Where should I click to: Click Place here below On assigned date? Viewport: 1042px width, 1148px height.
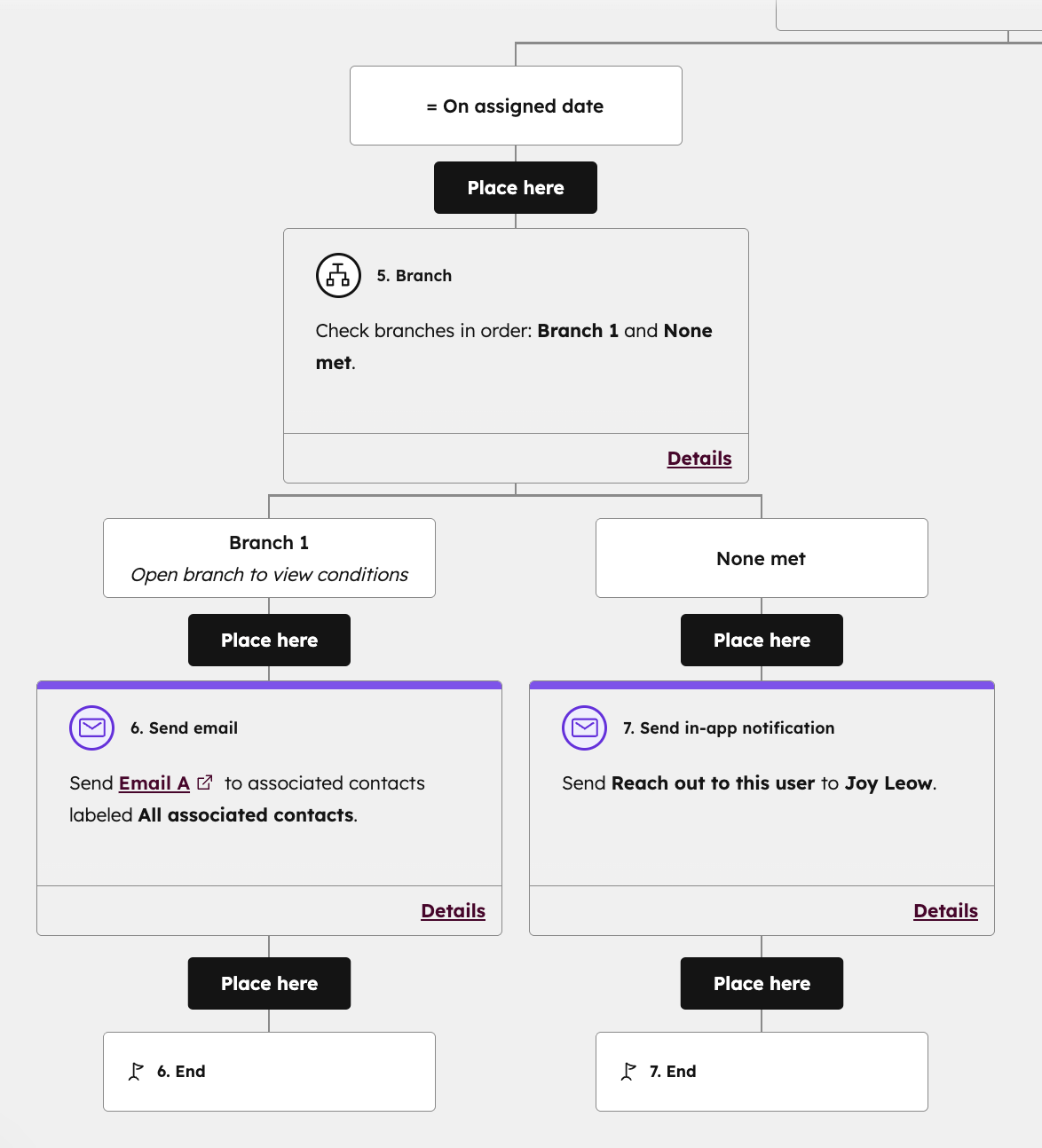(x=515, y=187)
